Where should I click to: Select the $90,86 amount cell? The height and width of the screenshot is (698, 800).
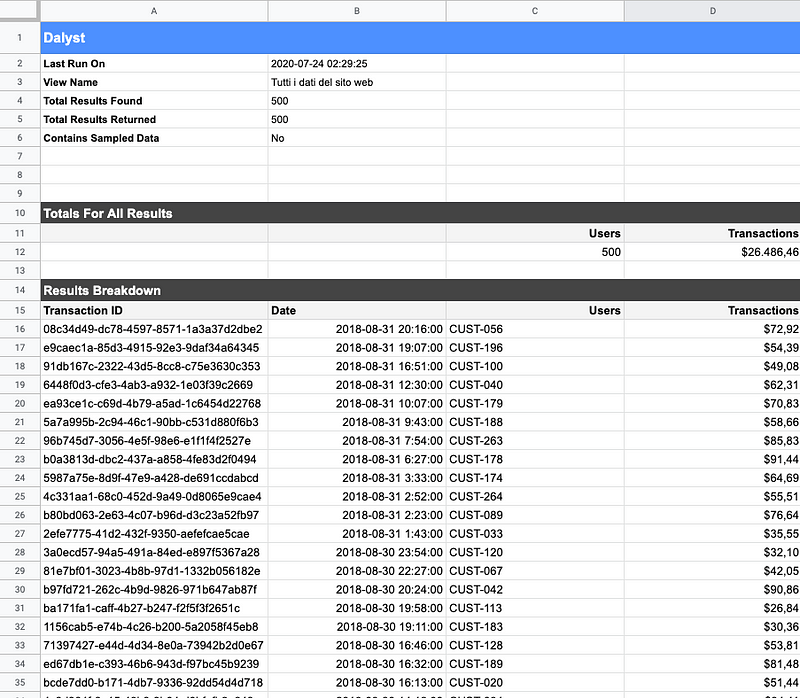712,590
